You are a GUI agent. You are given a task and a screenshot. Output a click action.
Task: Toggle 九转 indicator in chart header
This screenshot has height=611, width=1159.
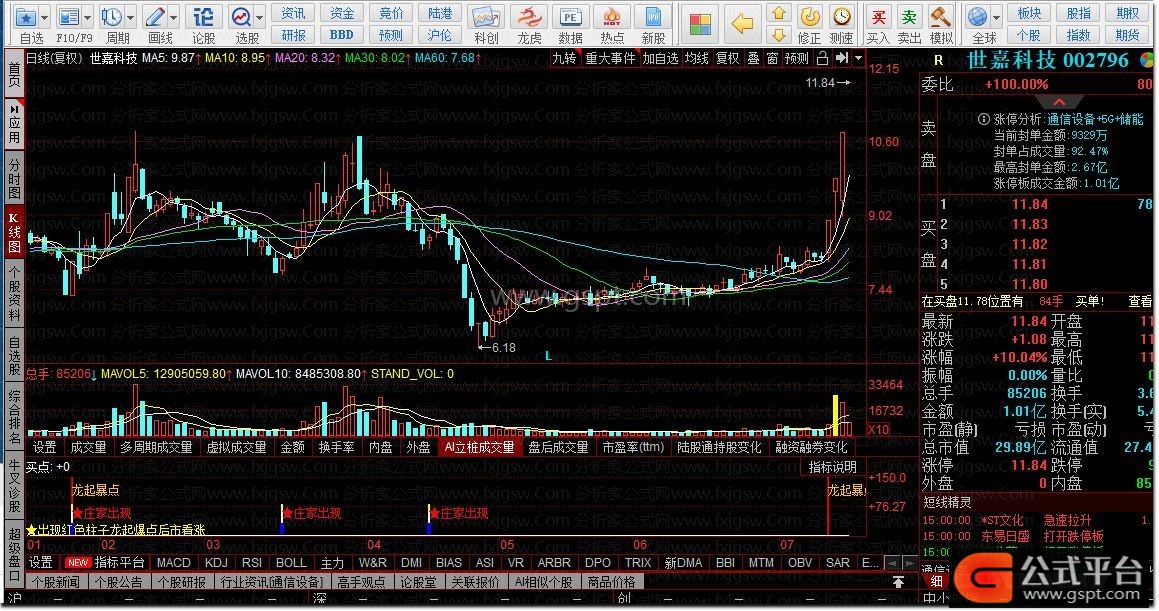pos(564,58)
